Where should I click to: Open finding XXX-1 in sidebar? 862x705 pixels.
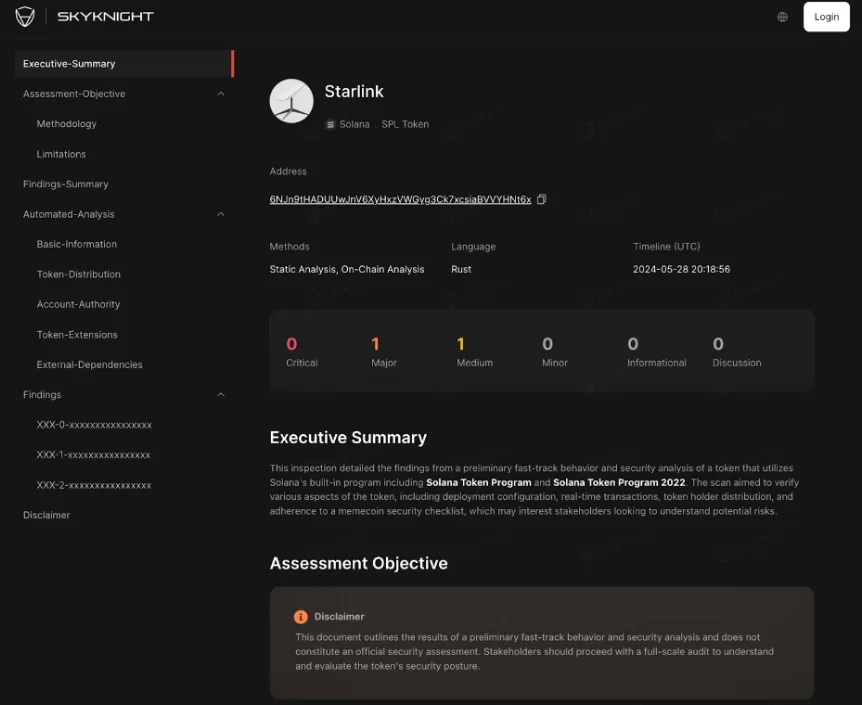click(x=93, y=455)
